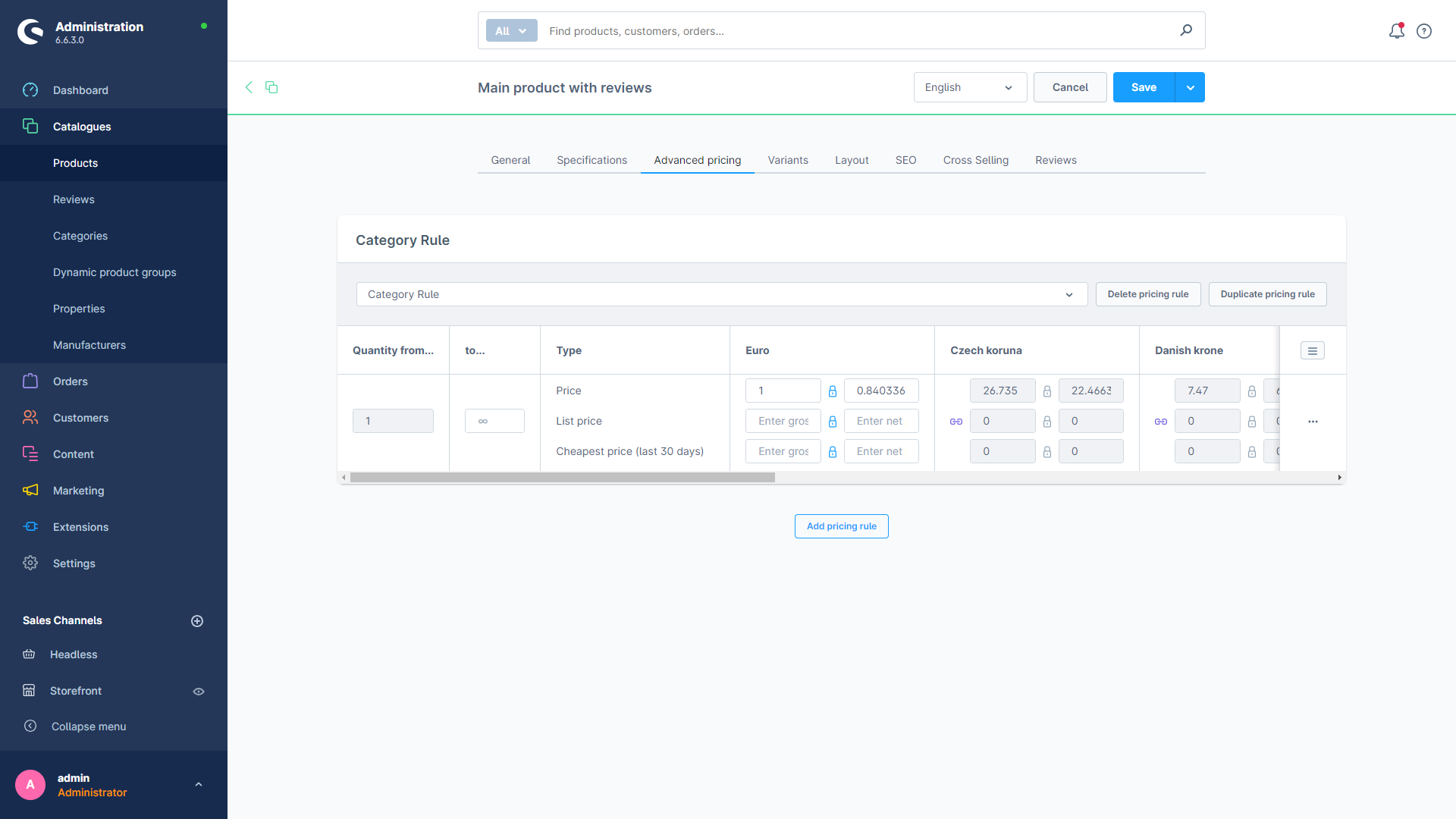Toggle Danish krone currency link icon

(x=1161, y=422)
